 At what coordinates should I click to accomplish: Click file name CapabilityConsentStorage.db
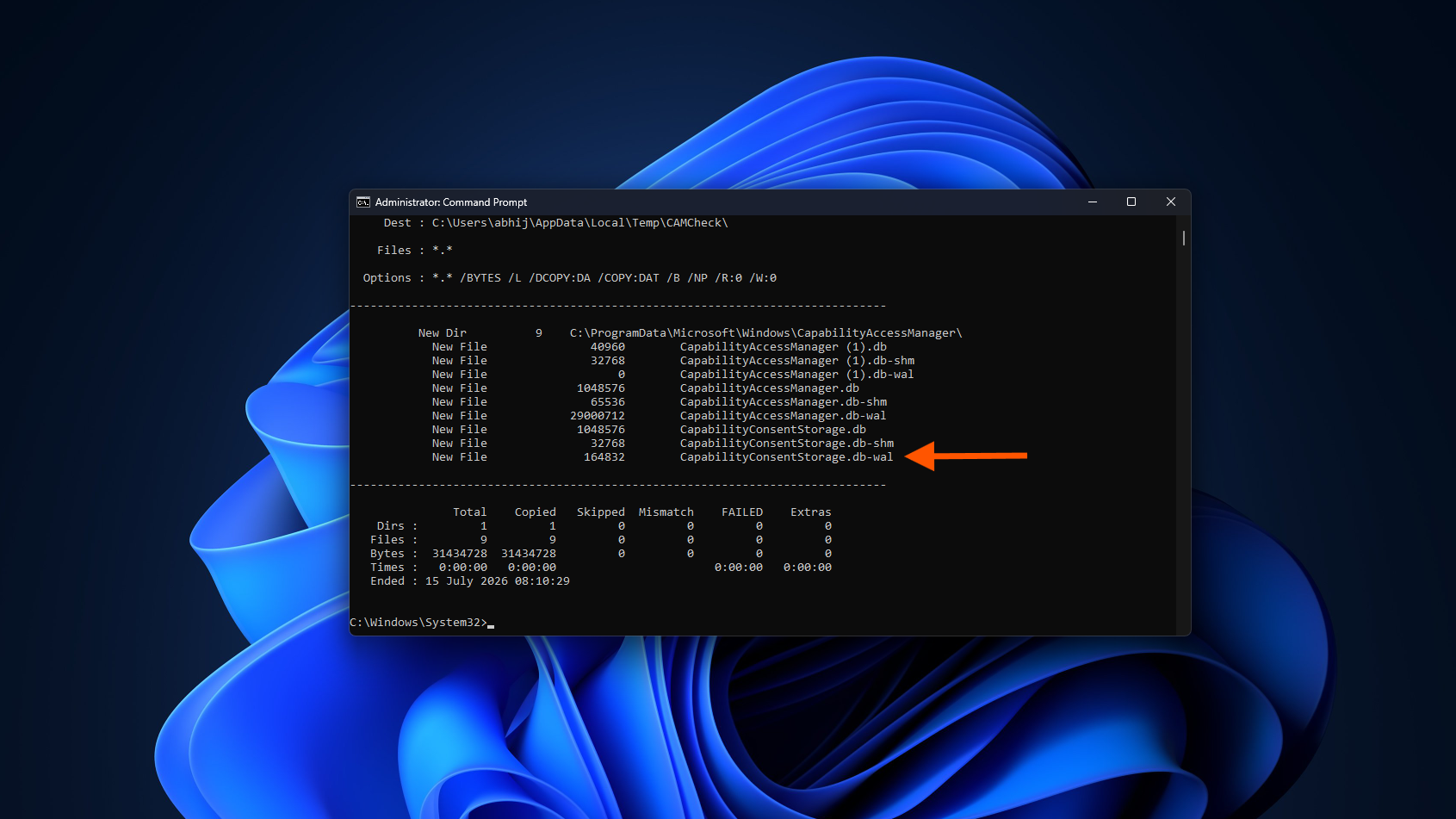coord(773,430)
